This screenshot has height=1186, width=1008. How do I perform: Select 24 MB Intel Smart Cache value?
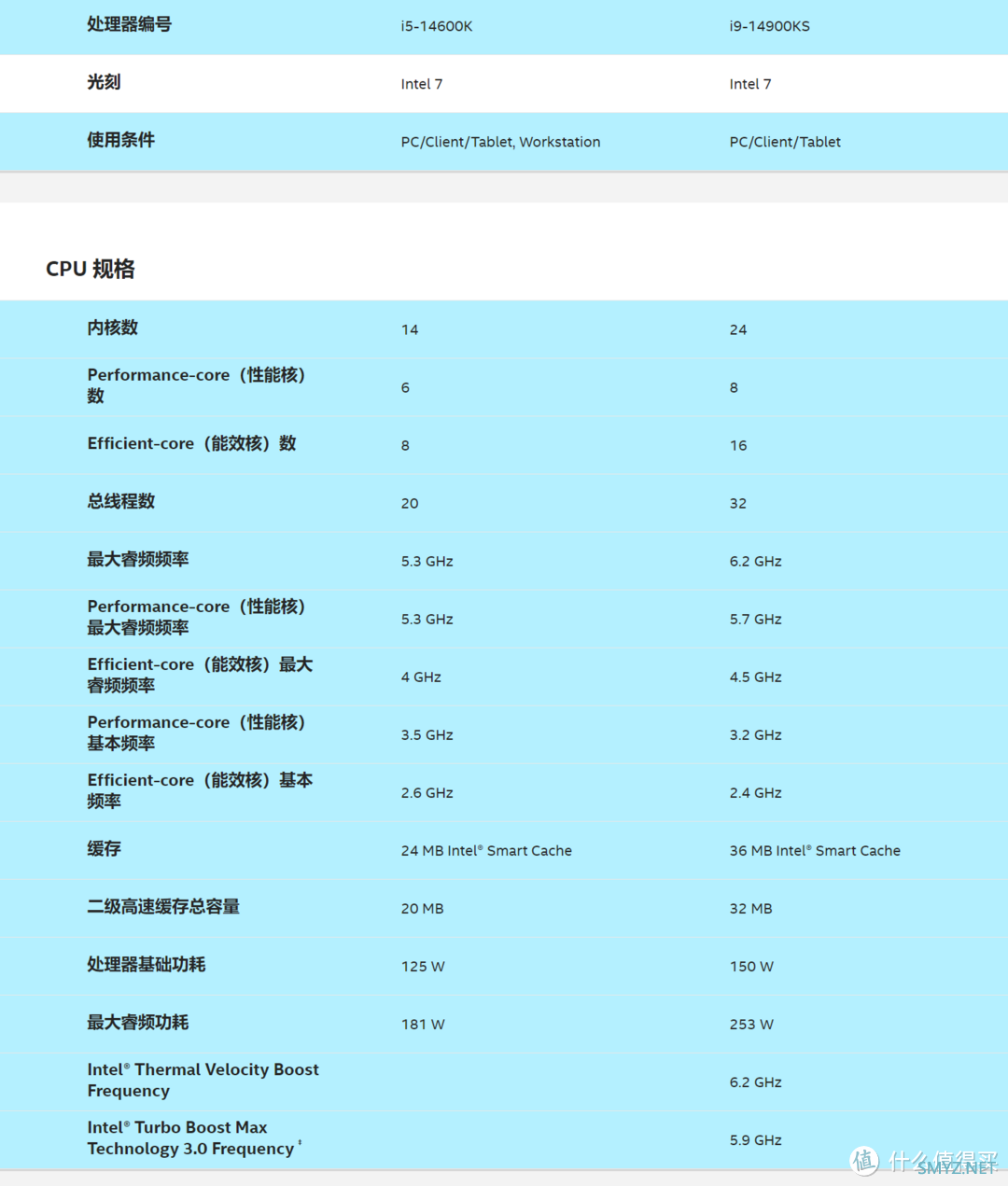(x=486, y=850)
